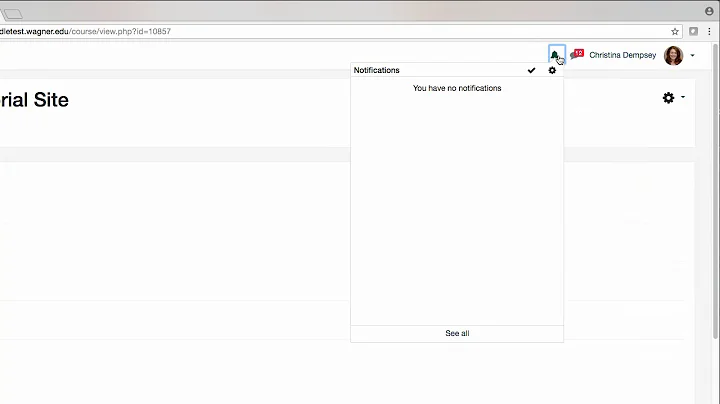Viewport: 720px width, 404px height.
Task: Bookmark this page with star icon
Action: [x=675, y=31]
